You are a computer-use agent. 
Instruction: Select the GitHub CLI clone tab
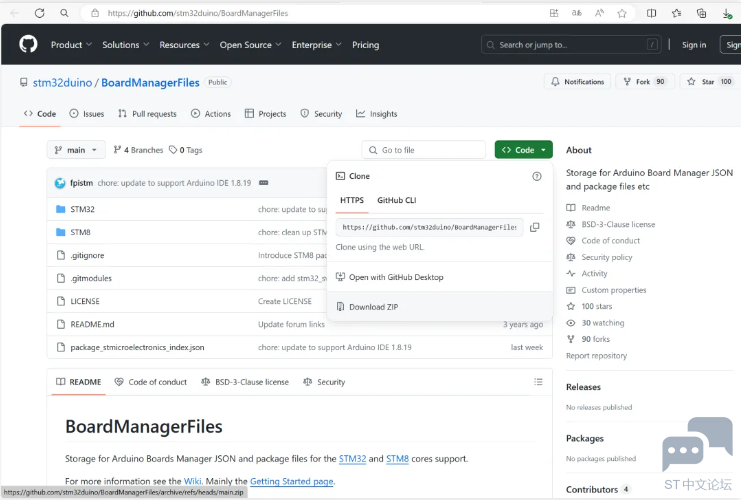(x=397, y=200)
